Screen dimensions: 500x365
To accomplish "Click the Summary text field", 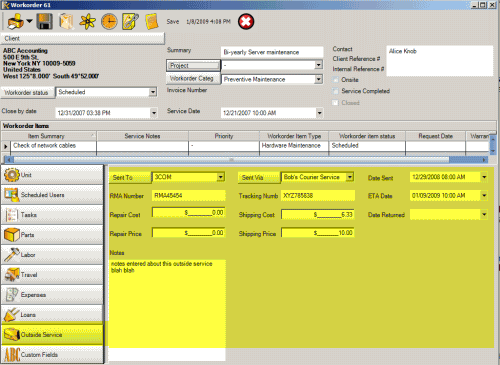I will 272,52.
